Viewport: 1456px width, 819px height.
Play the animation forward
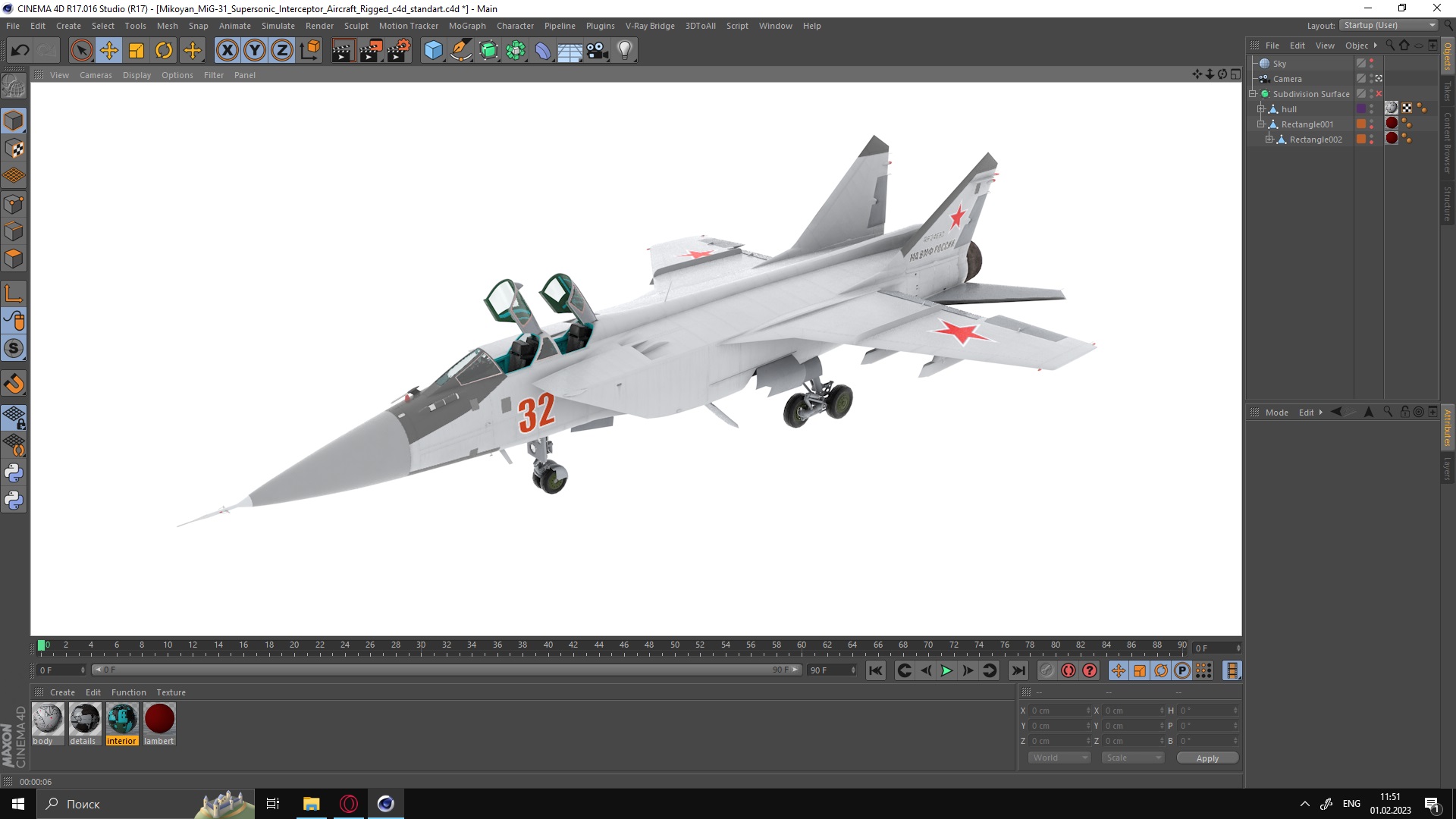(x=946, y=670)
